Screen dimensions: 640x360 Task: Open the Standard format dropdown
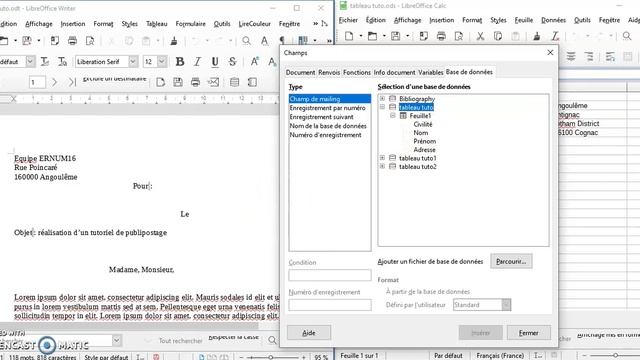coord(506,304)
